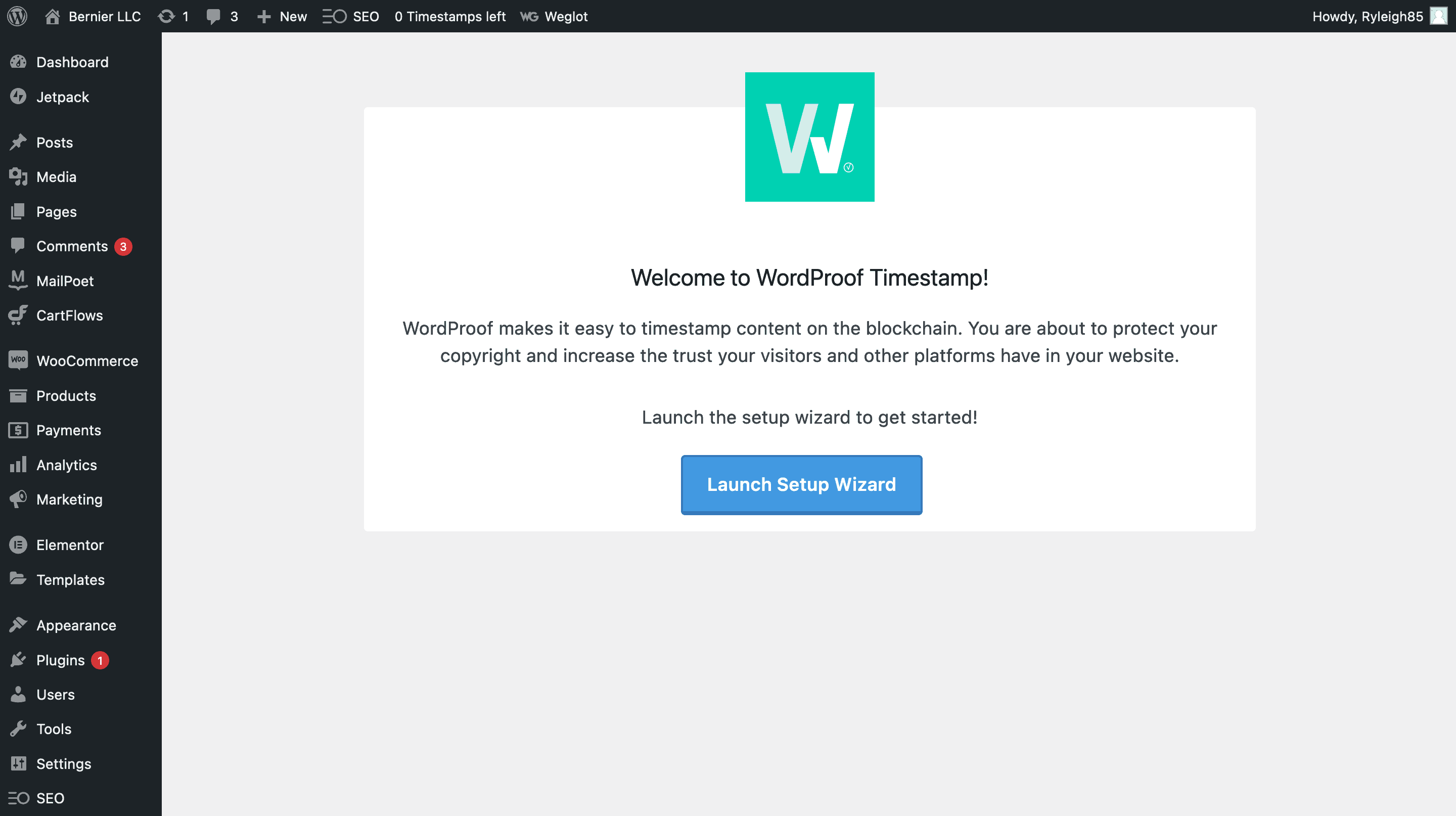Open the Settings menu item
This screenshot has height=816, width=1456.
[63, 763]
